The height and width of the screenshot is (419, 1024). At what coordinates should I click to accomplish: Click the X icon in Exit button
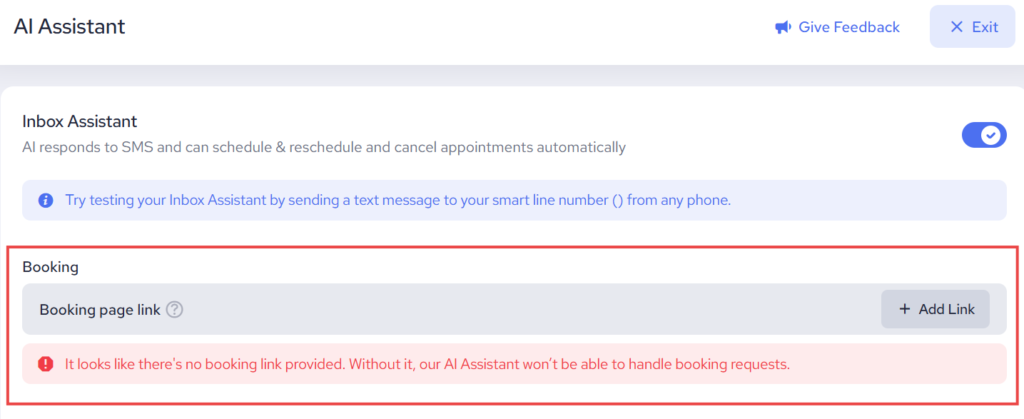coord(957,27)
